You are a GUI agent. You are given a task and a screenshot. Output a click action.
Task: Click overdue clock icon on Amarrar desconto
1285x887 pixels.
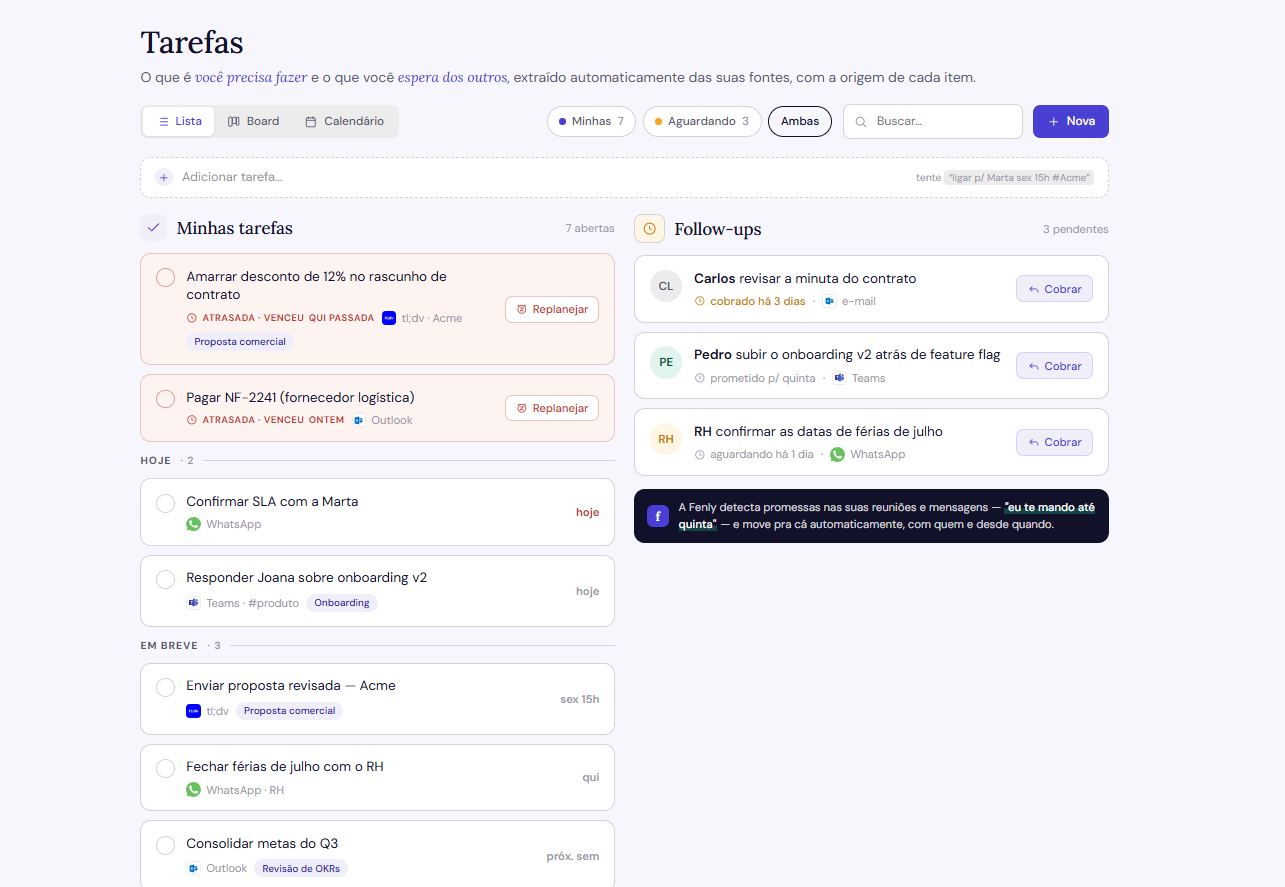(x=192, y=318)
